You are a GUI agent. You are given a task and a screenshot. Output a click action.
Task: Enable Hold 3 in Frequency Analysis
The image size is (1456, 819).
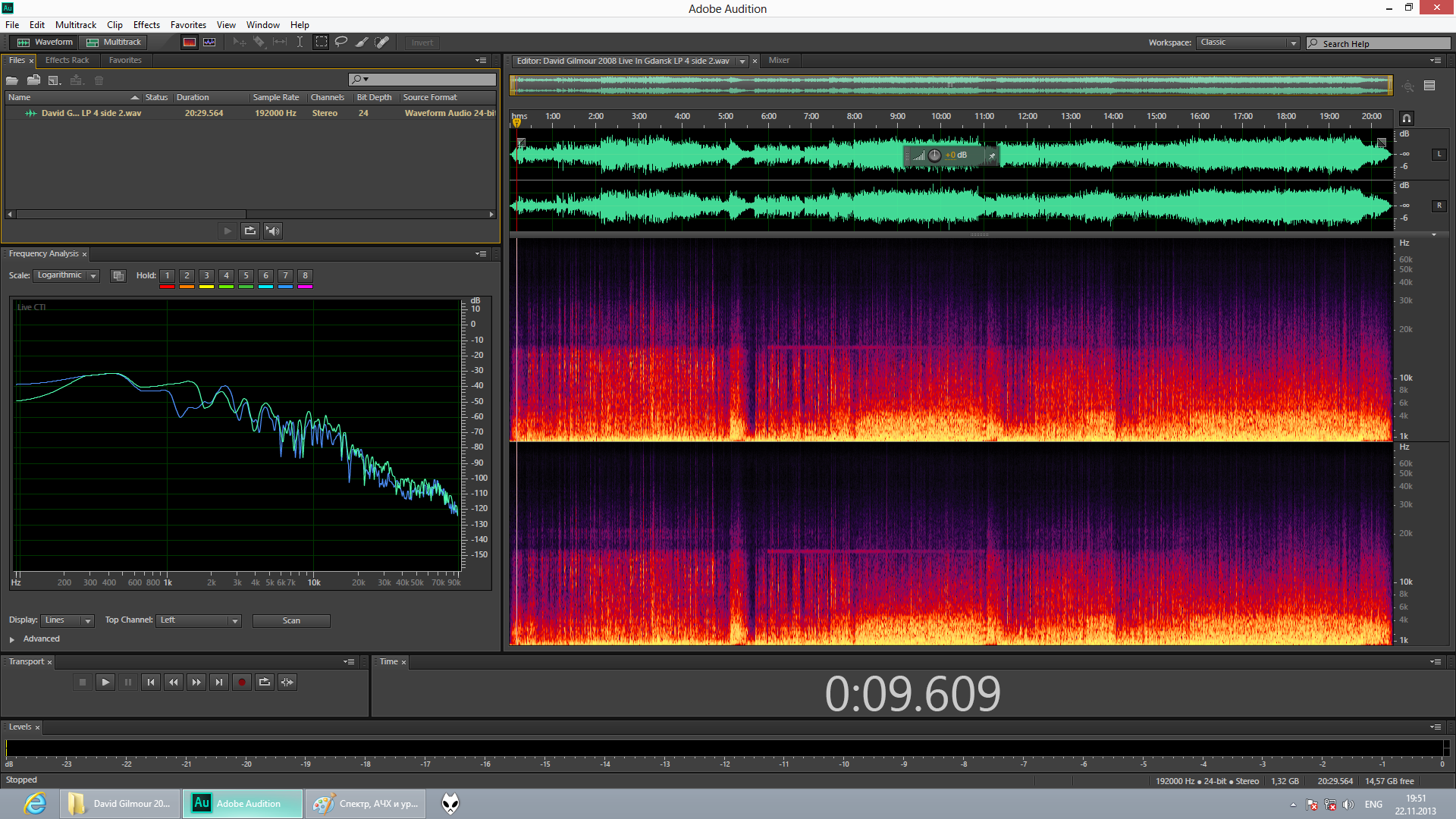[206, 276]
